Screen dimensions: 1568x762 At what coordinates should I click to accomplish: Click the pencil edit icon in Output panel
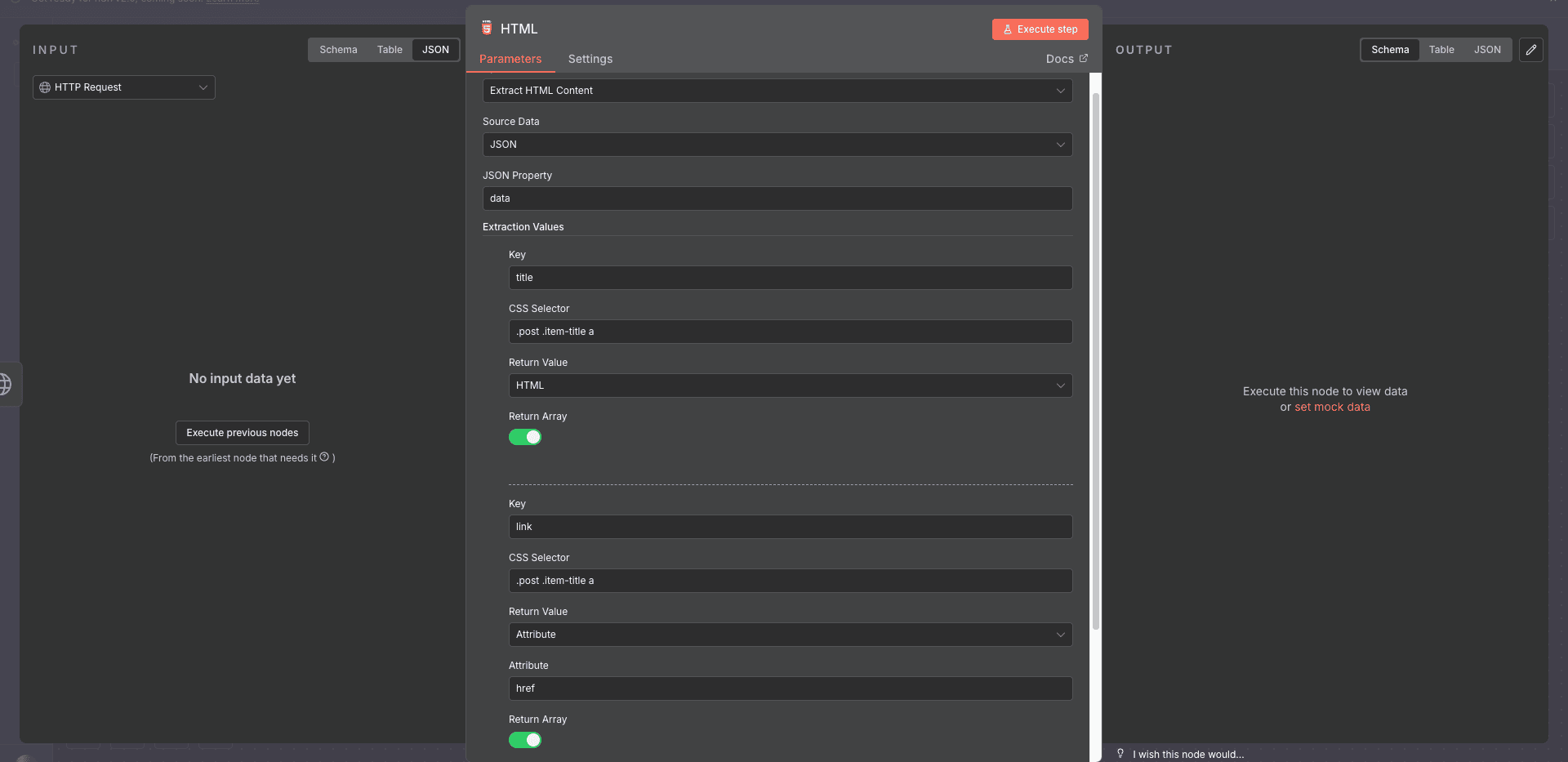point(1531,50)
